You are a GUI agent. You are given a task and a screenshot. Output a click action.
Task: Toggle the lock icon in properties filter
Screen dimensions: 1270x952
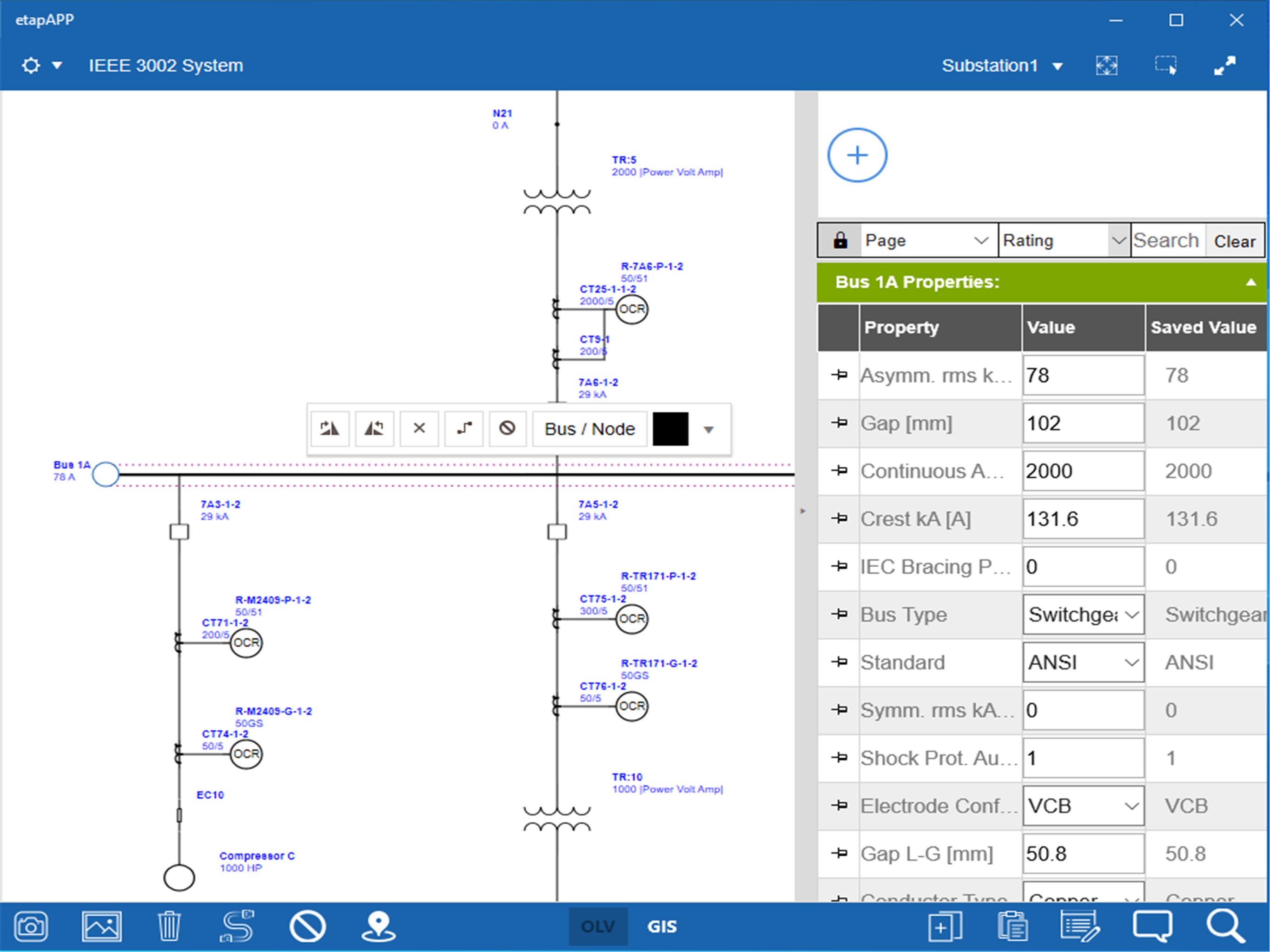(x=840, y=240)
